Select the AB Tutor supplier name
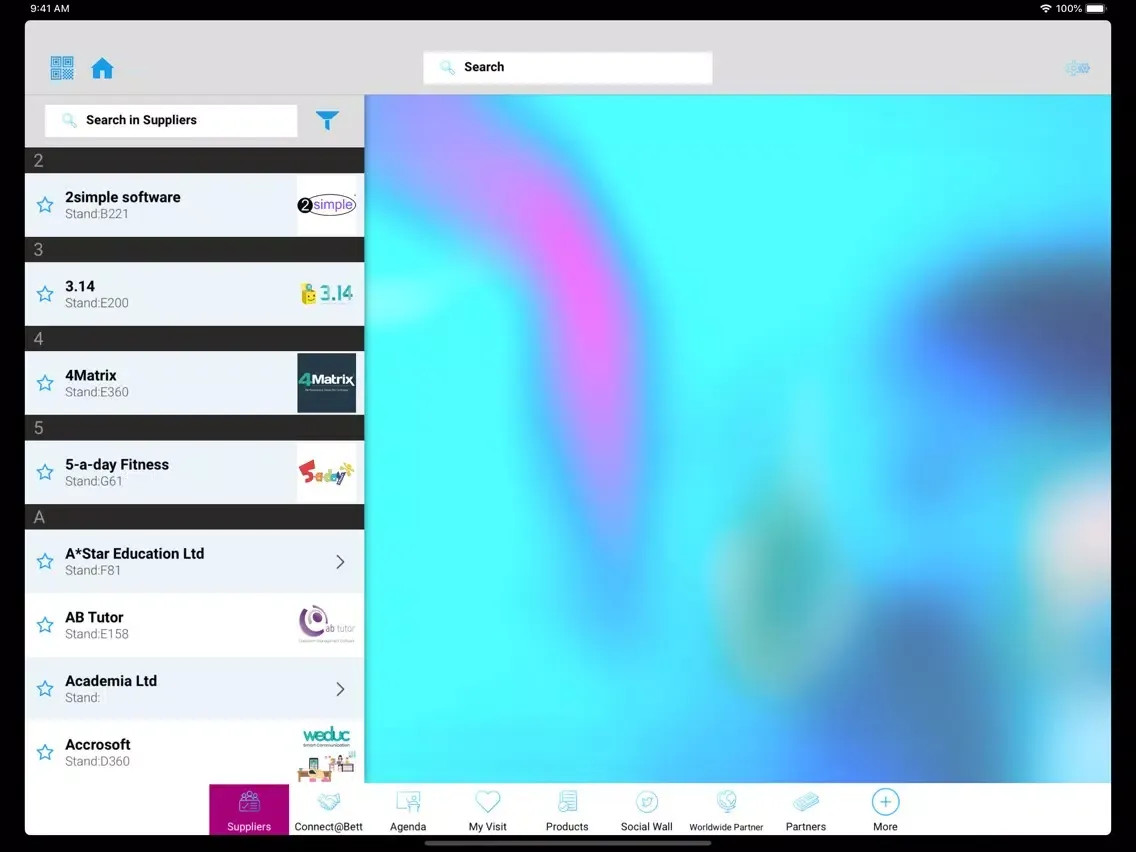1136x852 pixels. [94, 617]
